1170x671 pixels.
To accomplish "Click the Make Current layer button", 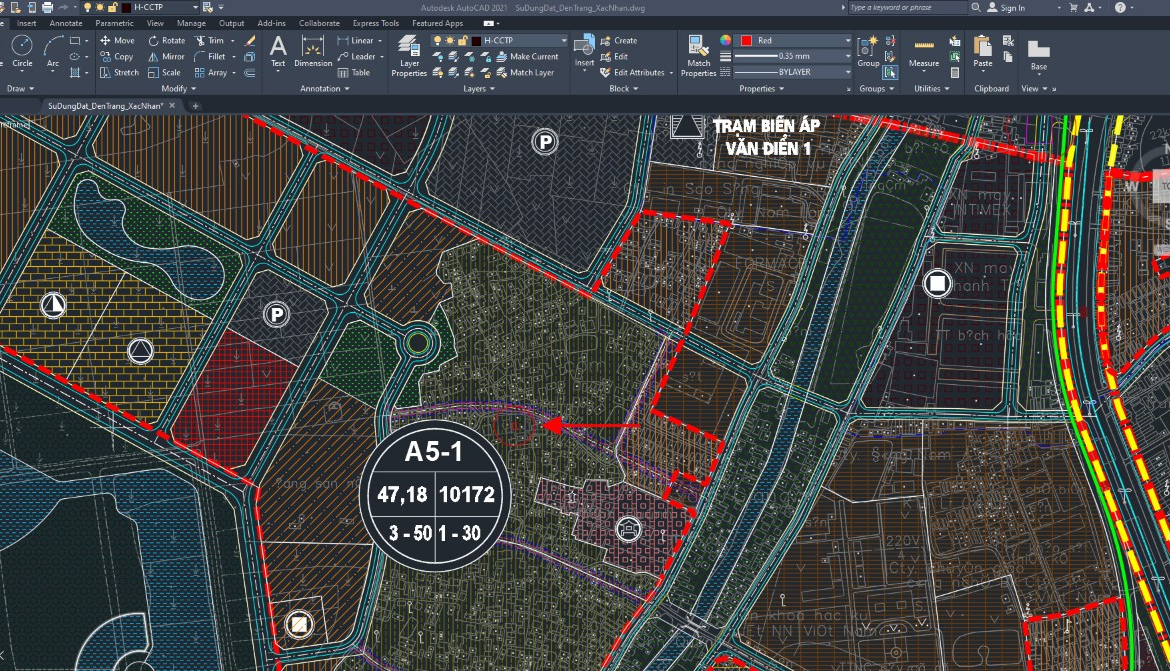I will [x=527, y=57].
